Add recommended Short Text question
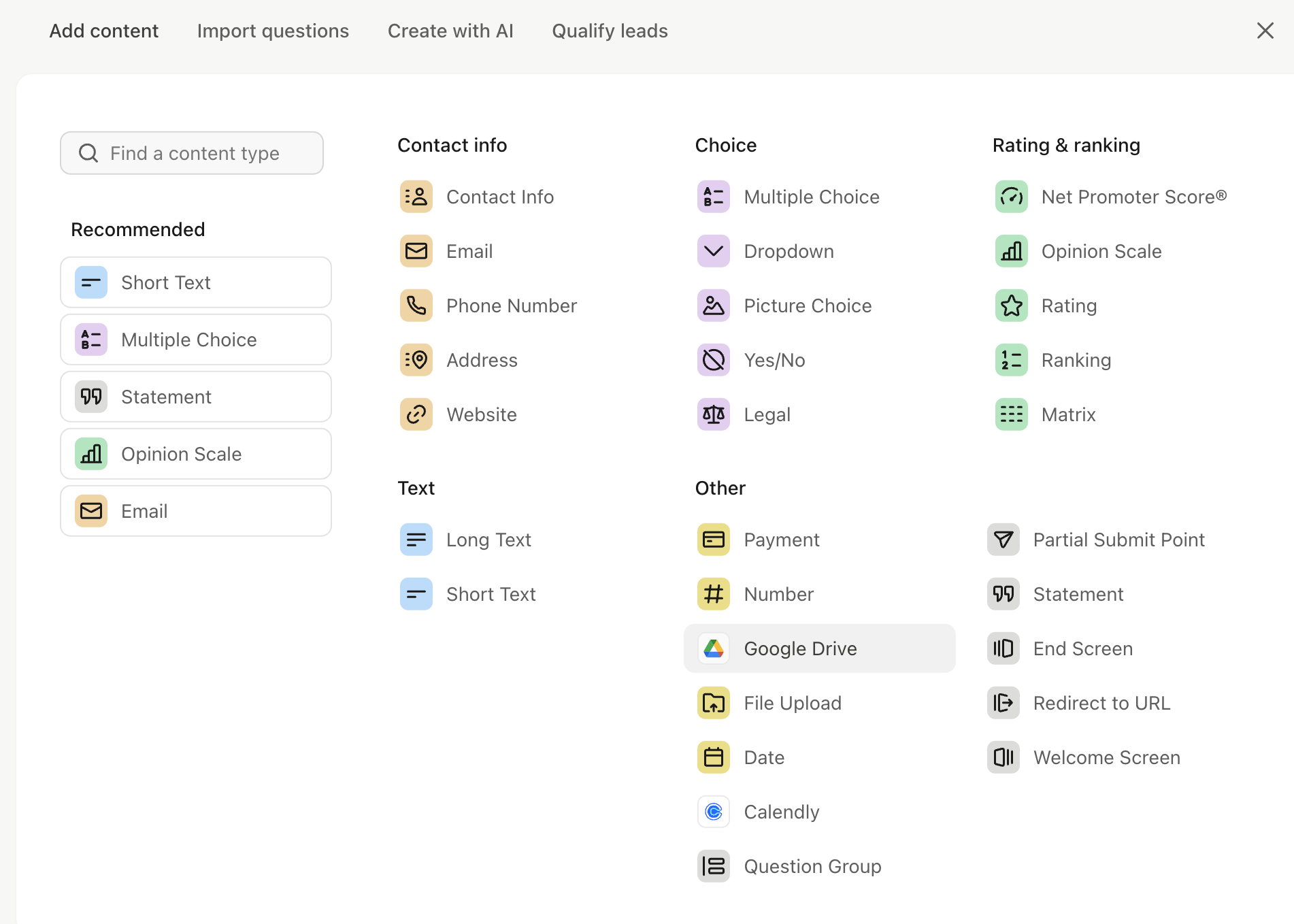 (x=196, y=282)
